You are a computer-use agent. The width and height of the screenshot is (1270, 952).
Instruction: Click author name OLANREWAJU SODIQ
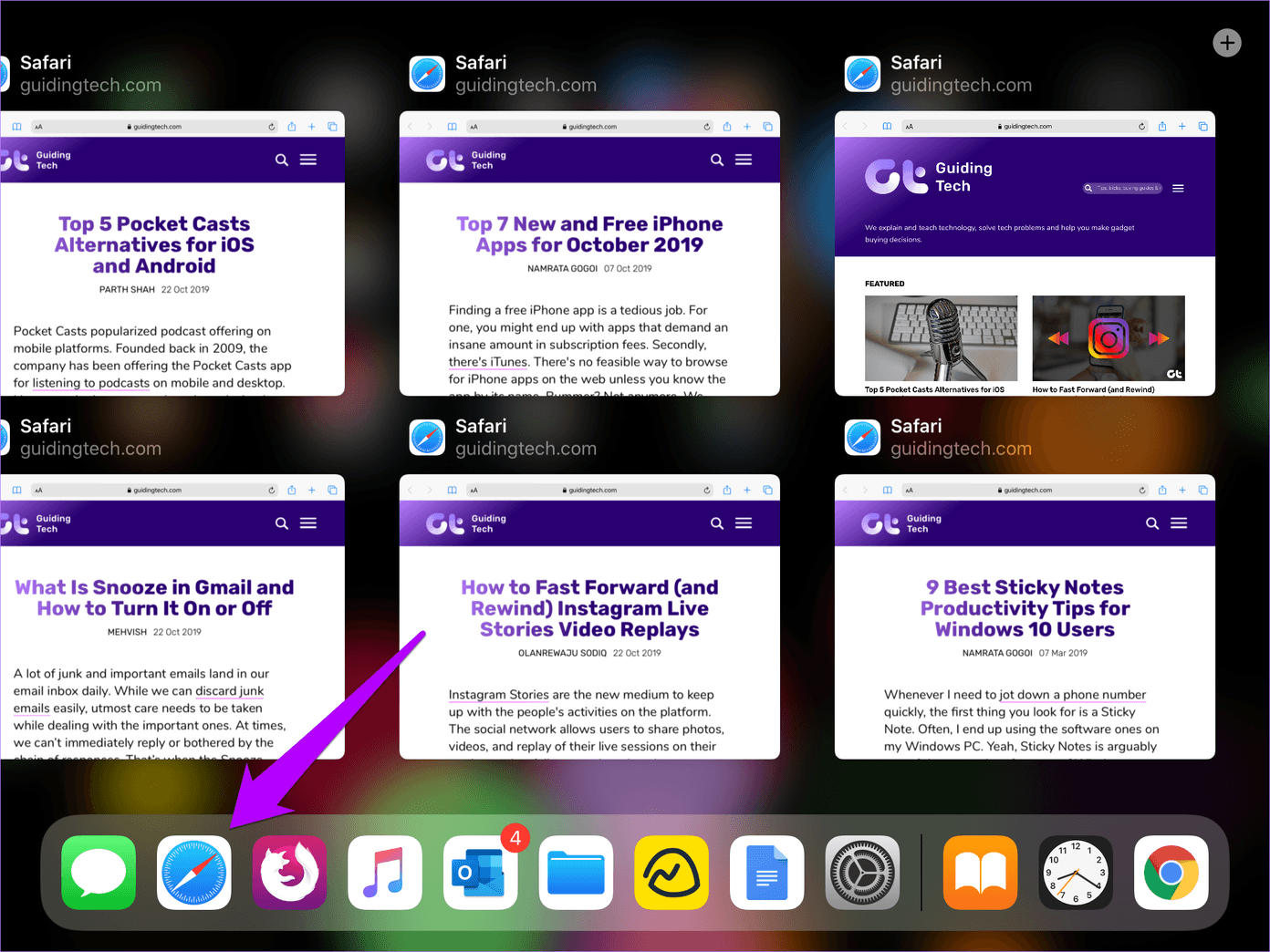[562, 653]
